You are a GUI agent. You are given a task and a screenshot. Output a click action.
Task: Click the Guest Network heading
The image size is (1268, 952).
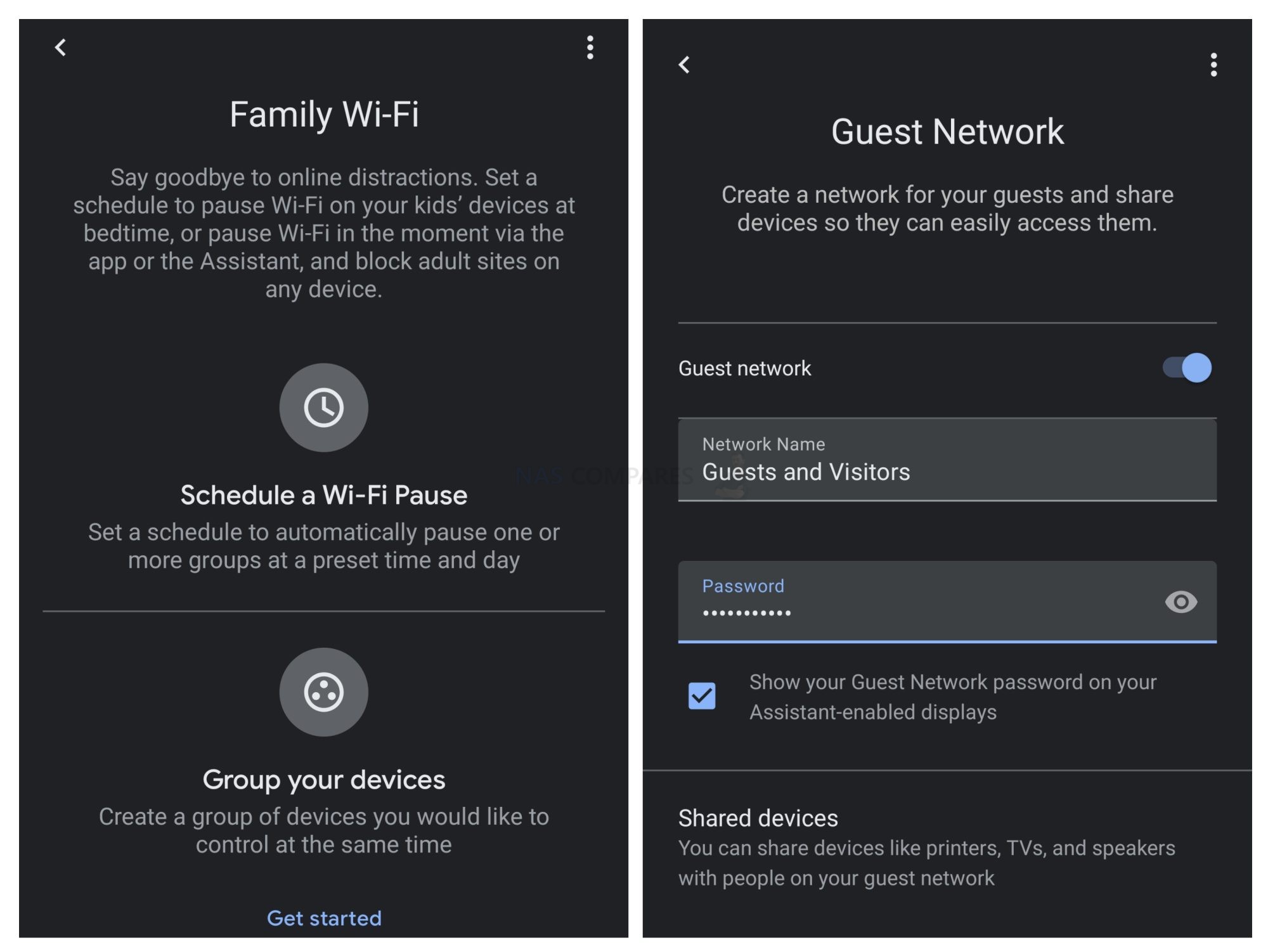948,131
